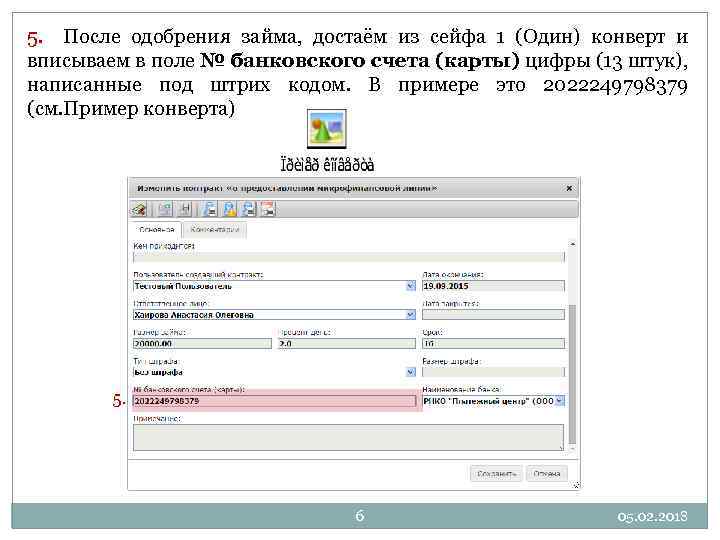Click the bank account number field 2022249798379

tap(274, 401)
